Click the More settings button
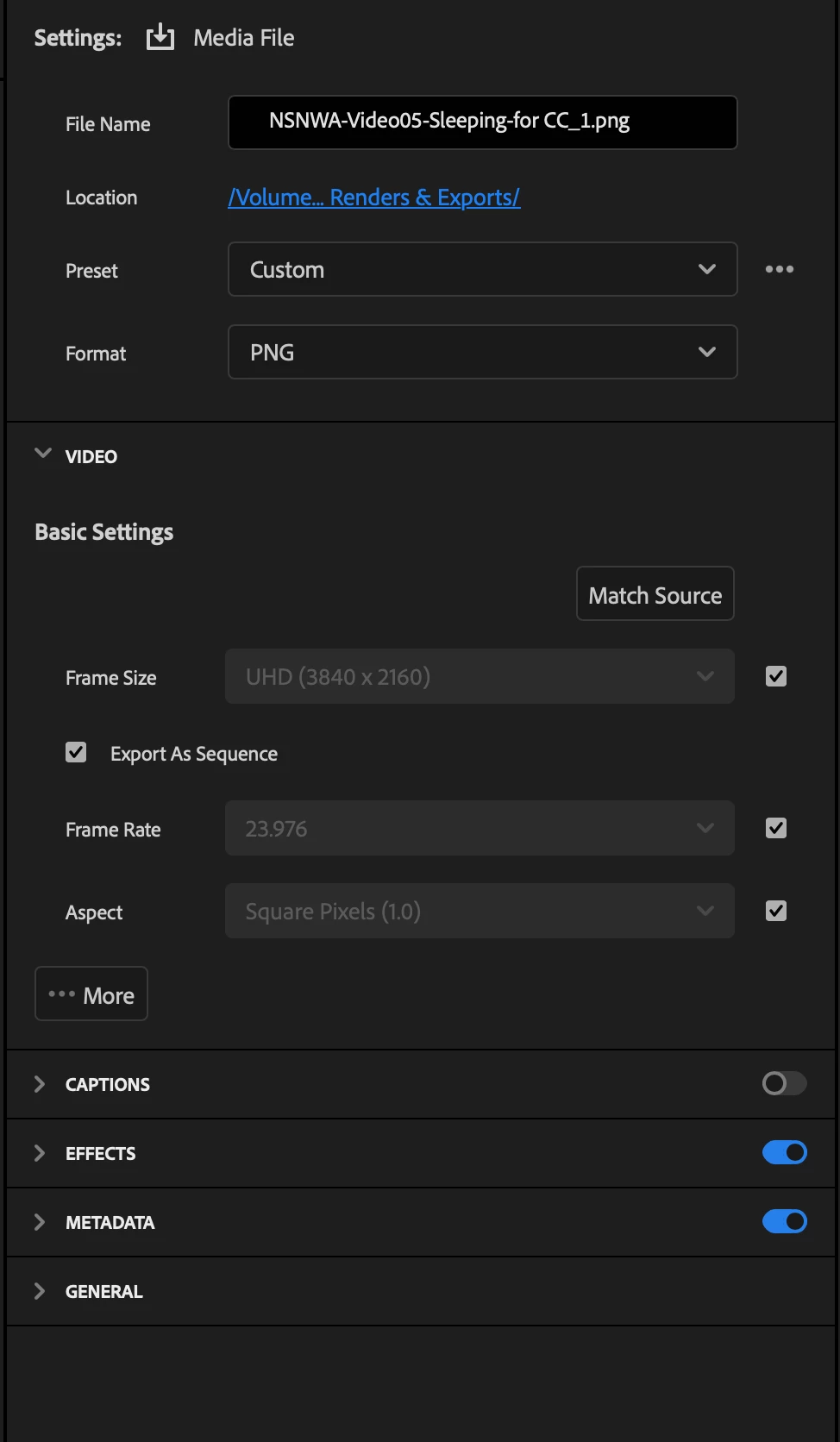 click(x=91, y=994)
